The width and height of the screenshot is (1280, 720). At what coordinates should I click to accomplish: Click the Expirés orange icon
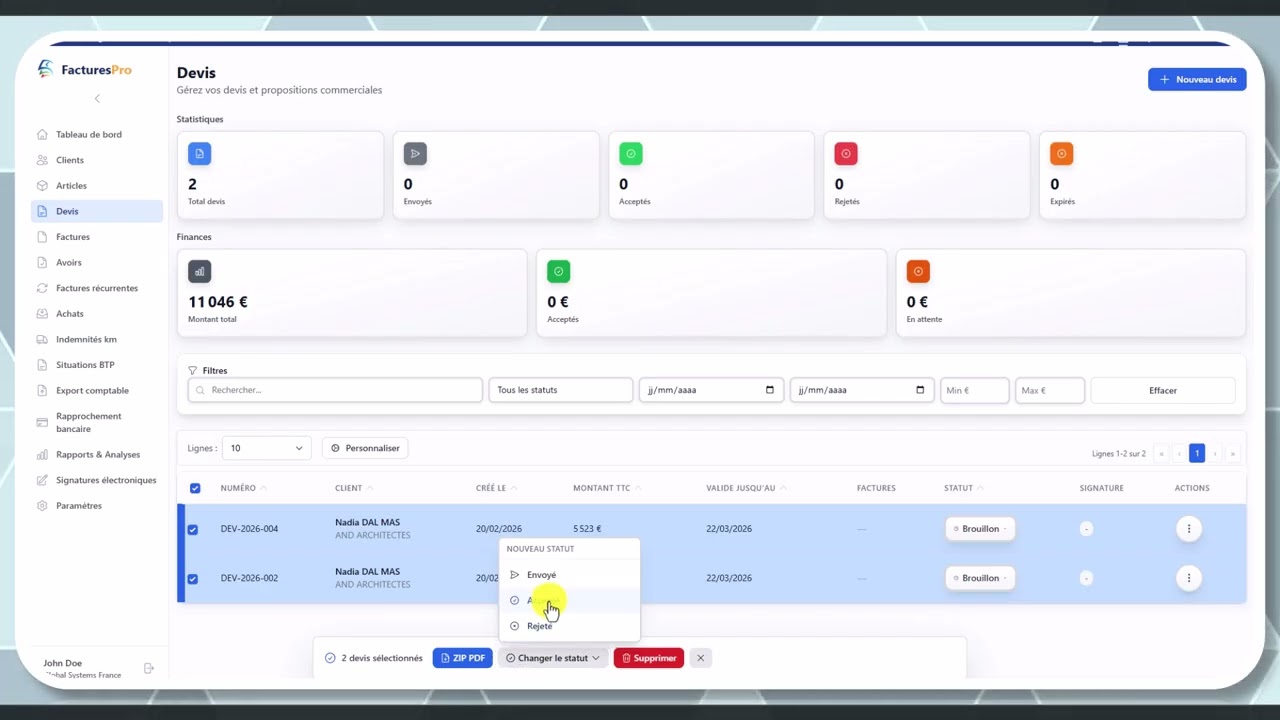coord(1062,154)
